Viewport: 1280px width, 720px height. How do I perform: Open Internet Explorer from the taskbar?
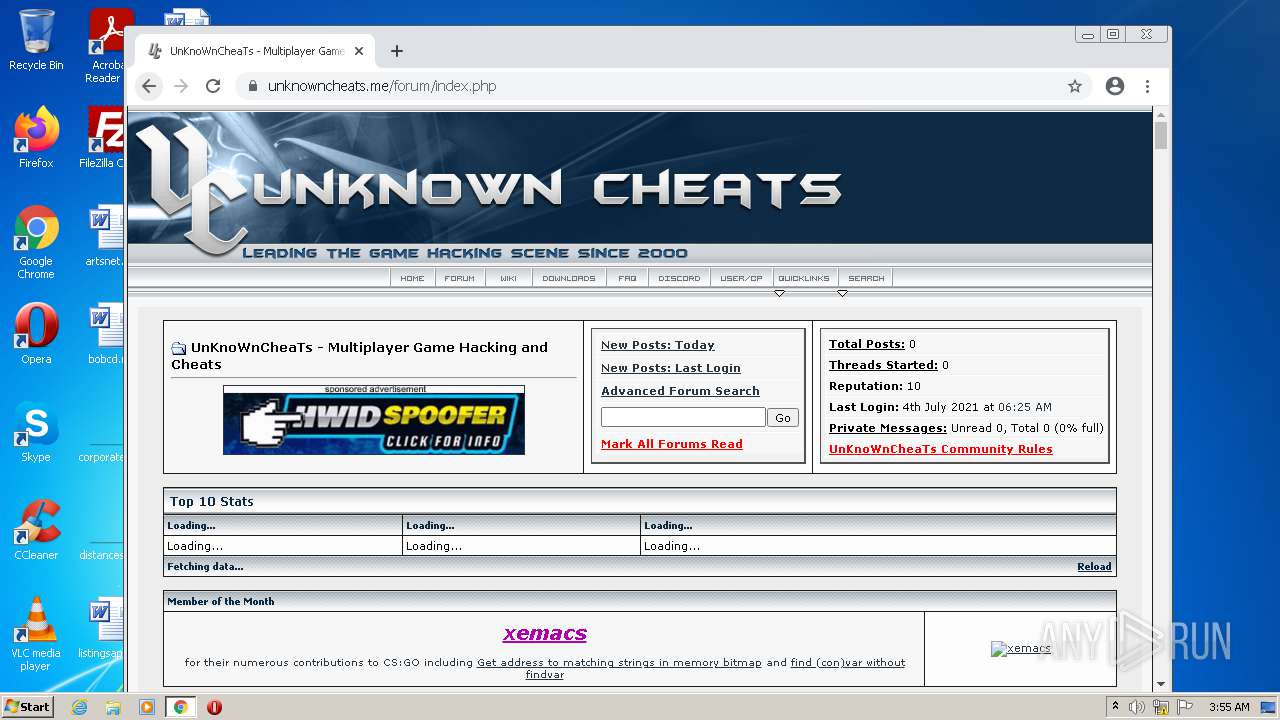pyautogui.click(x=79, y=707)
